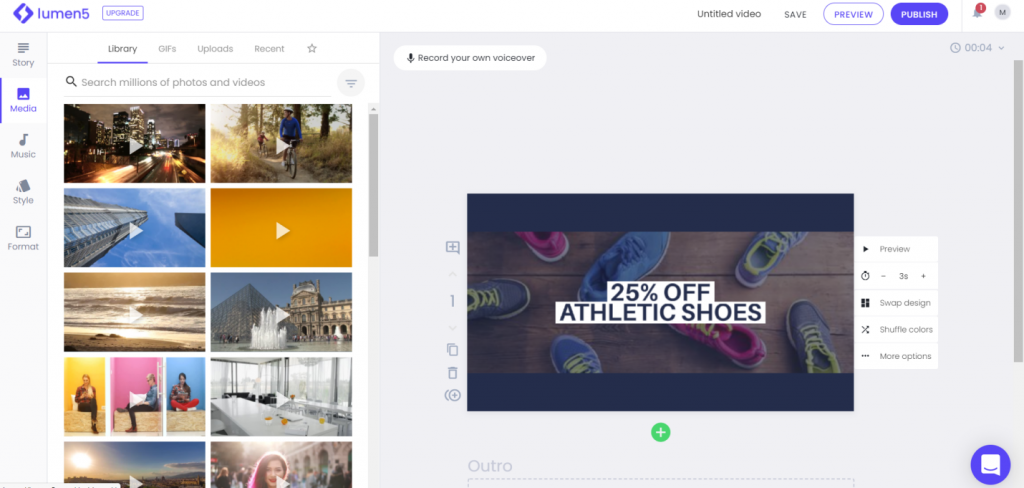The height and width of the screenshot is (488, 1024).
Task: Click the notifications bell icon
Action: click(978, 12)
